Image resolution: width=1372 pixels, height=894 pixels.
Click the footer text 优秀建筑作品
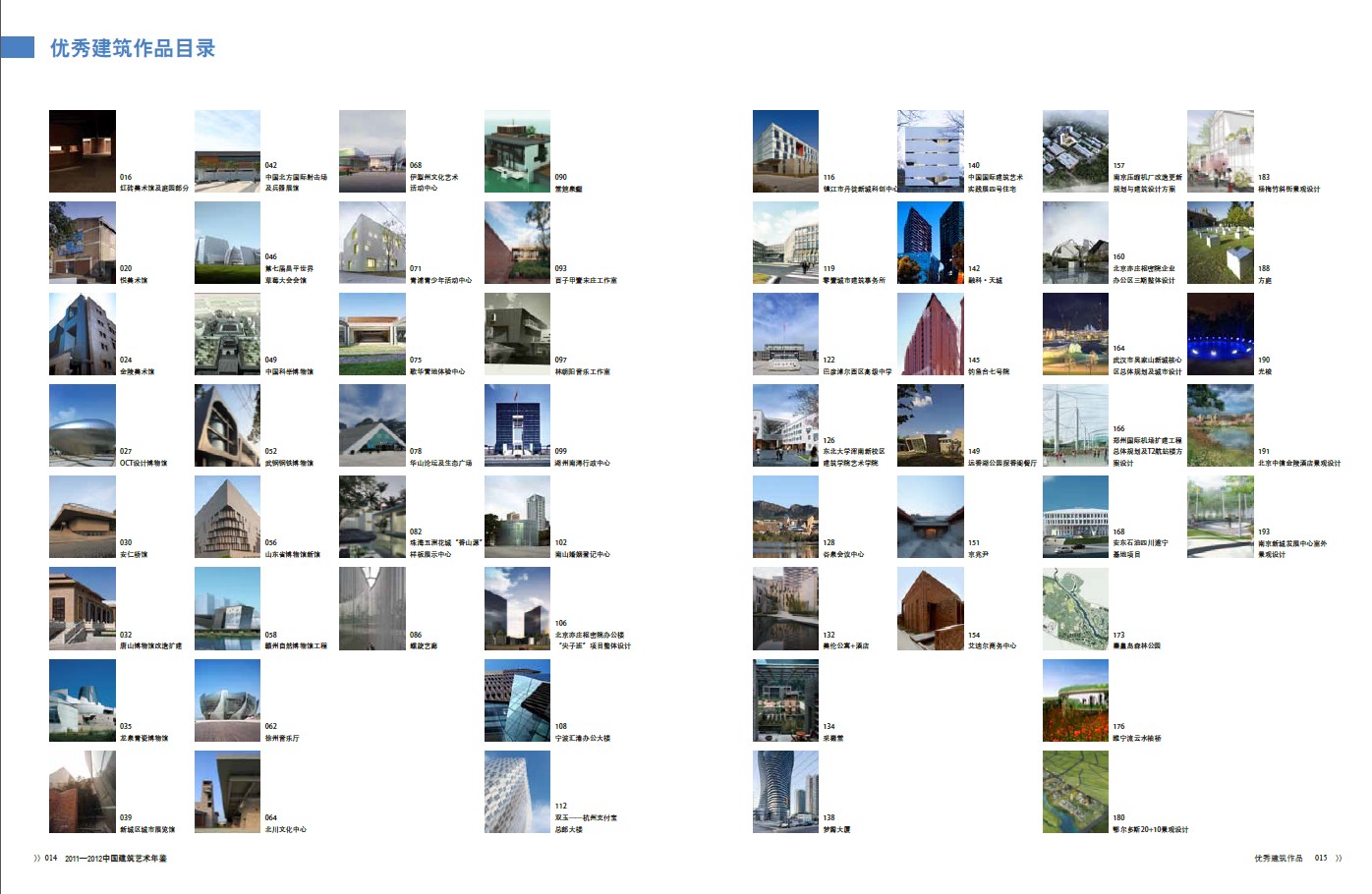click(1278, 858)
